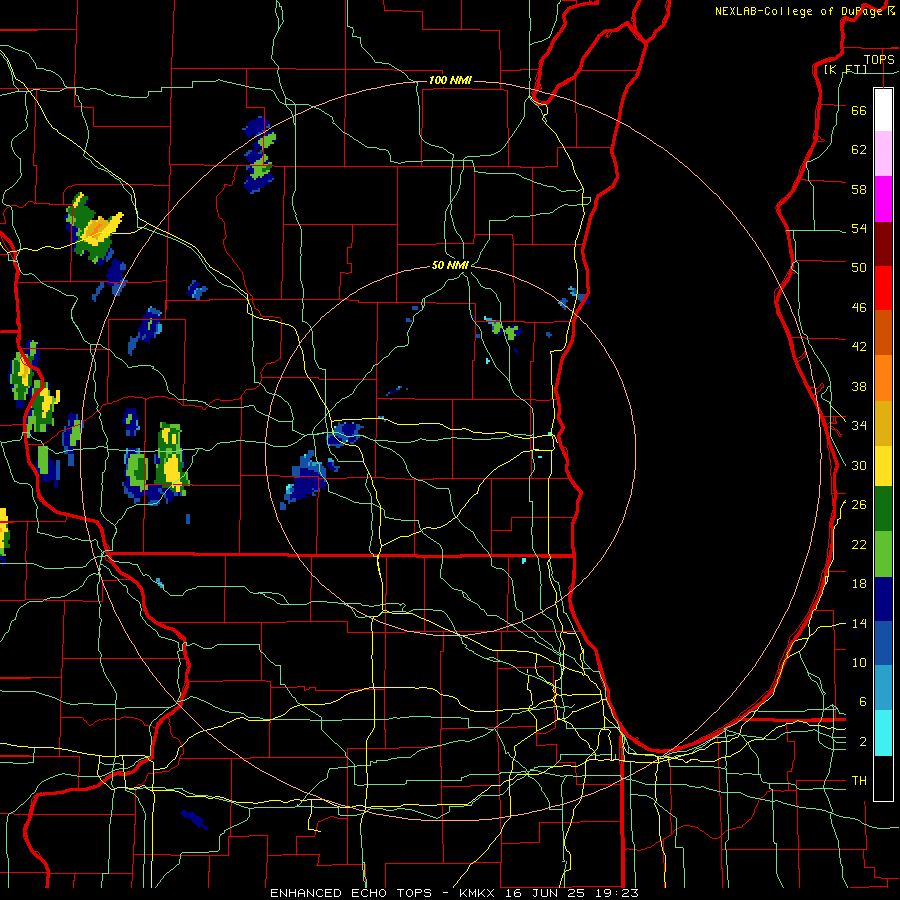
Task: Select the bright red legend swatch
Action: [x=883, y=288]
